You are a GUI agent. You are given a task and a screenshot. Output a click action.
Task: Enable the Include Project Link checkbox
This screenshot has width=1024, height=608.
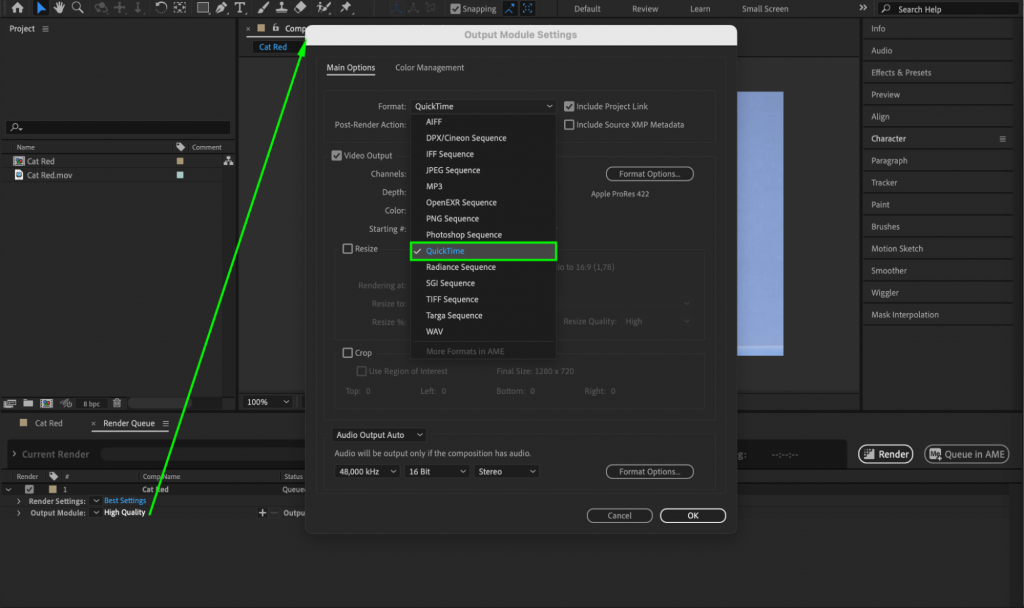tap(570, 106)
